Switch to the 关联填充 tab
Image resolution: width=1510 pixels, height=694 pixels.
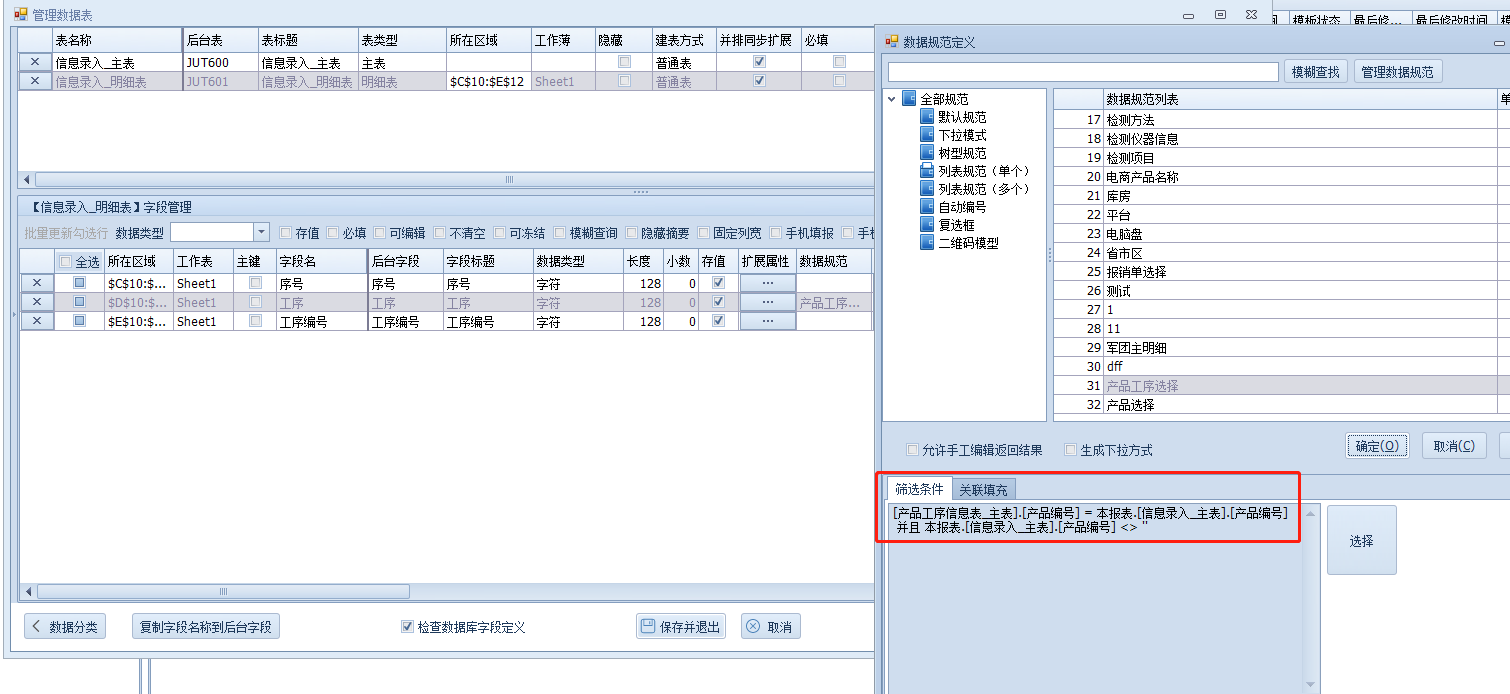click(x=983, y=490)
